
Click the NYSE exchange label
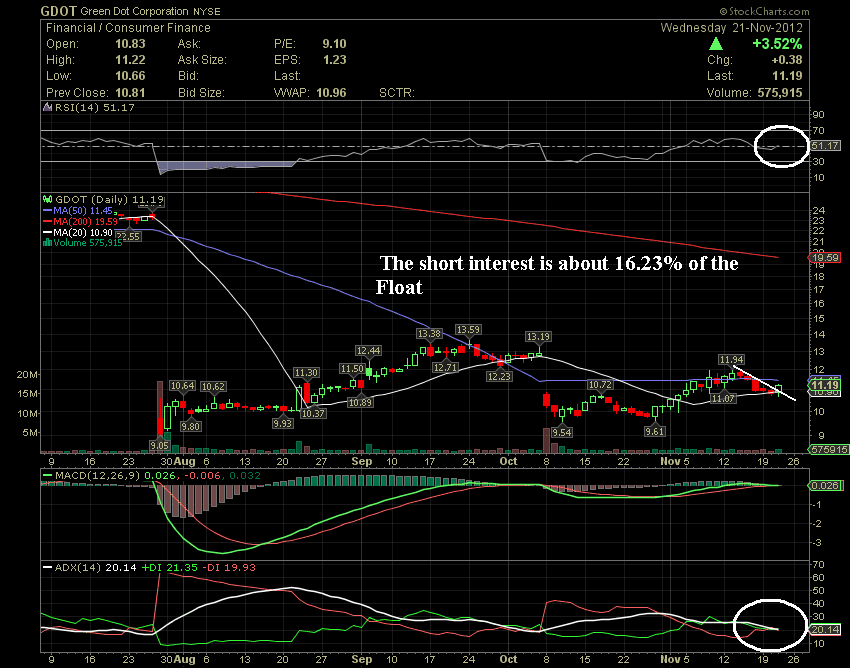208,11
